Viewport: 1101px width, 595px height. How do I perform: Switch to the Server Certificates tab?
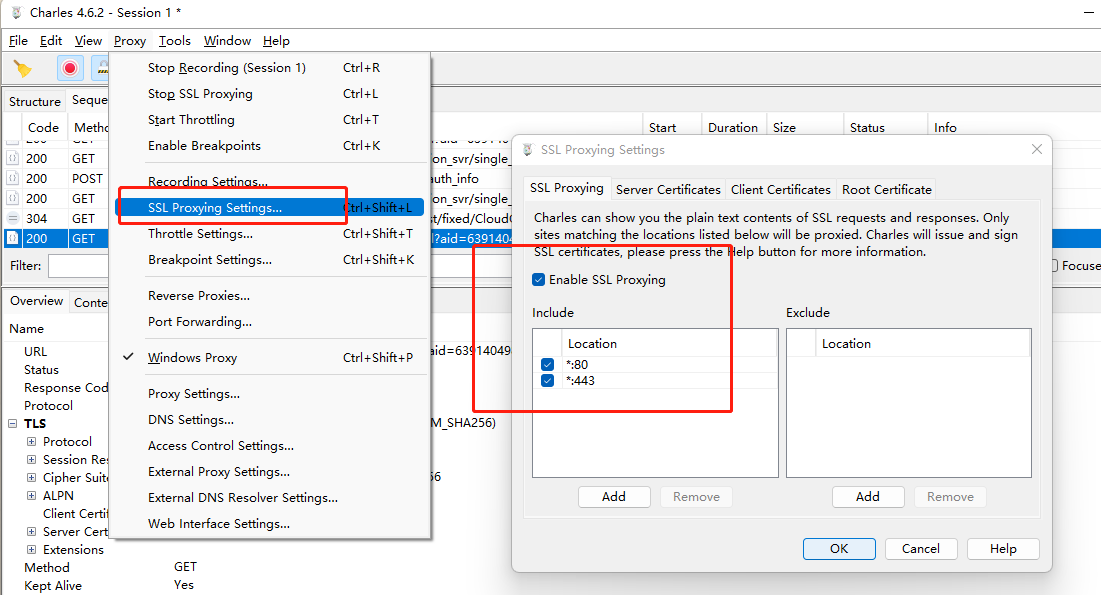668,190
